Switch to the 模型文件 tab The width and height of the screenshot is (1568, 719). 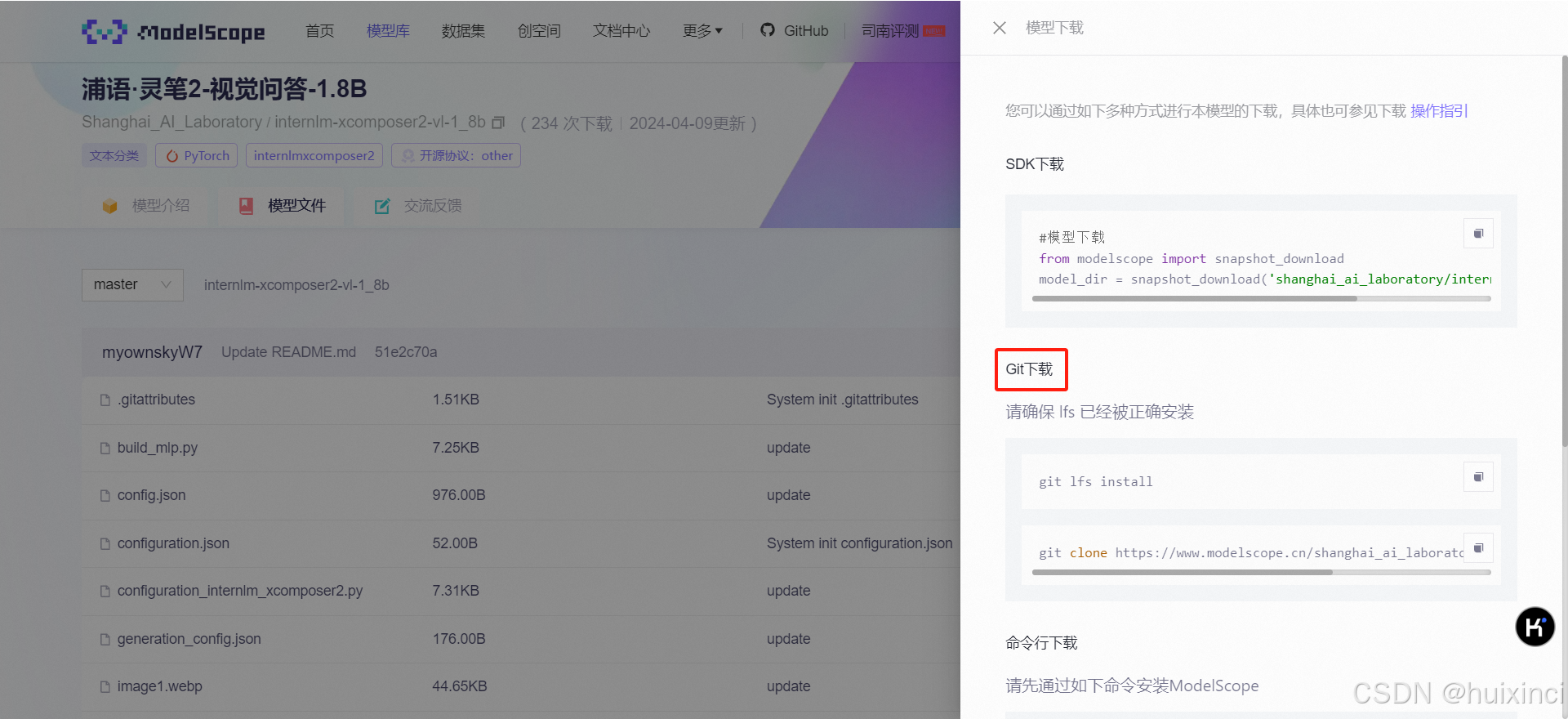(x=283, y=206)
